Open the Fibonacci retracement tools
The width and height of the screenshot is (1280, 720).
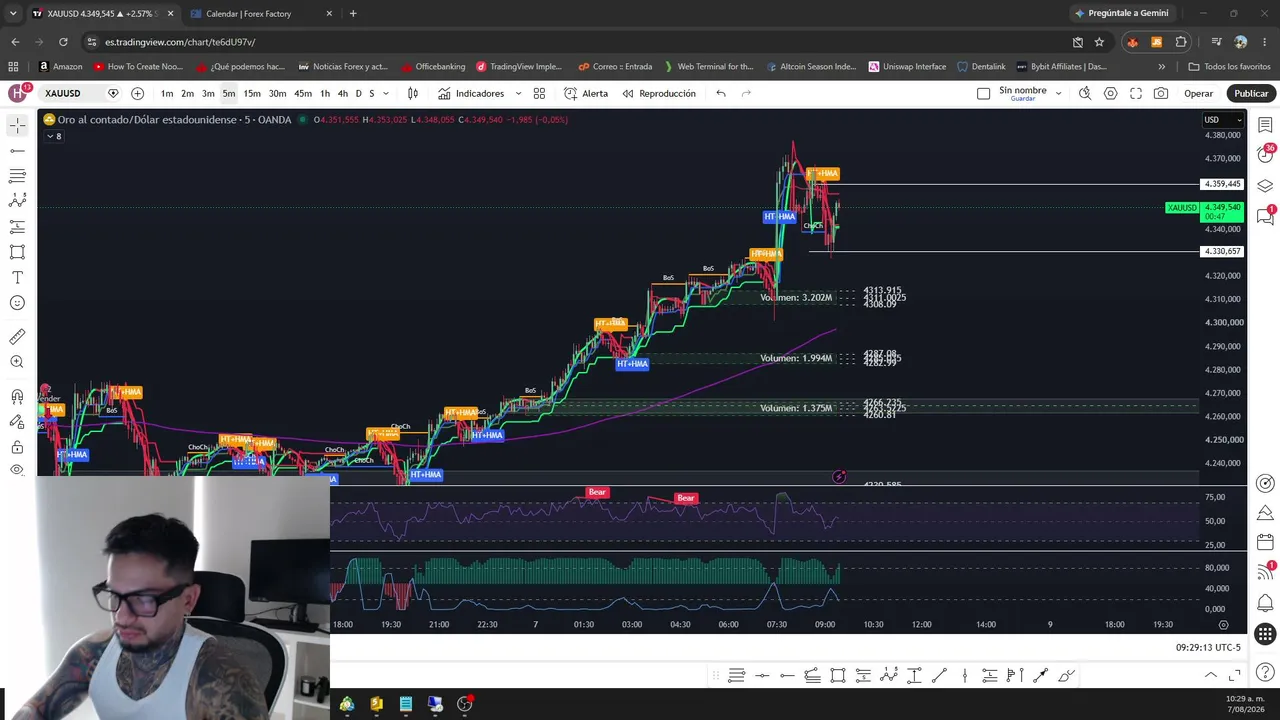17,176
